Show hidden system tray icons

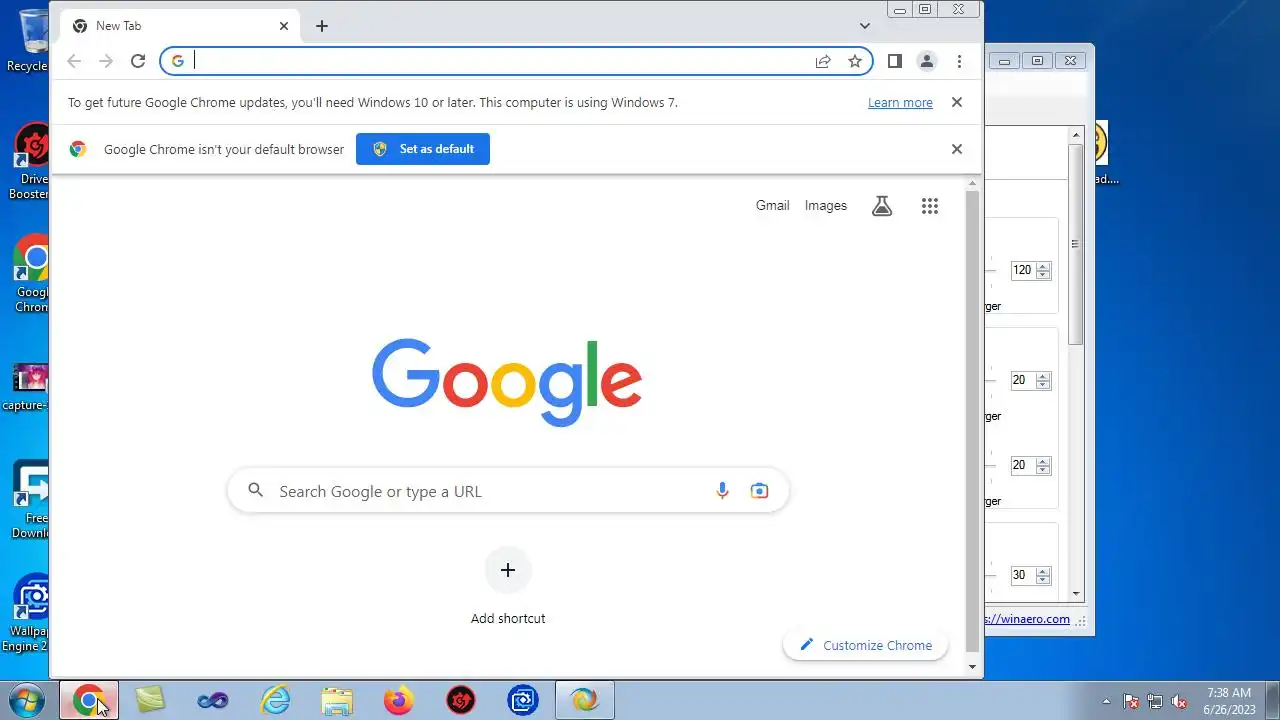tap(1106, 701)
